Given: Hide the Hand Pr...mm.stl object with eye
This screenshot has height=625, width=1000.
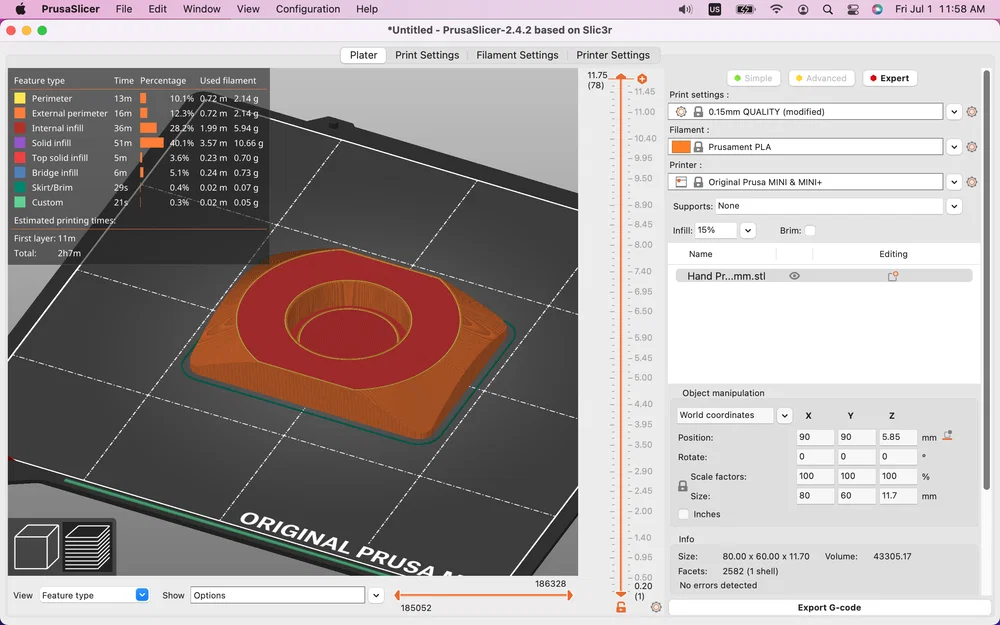Looking at the screenshot, I should click(794, 276).
